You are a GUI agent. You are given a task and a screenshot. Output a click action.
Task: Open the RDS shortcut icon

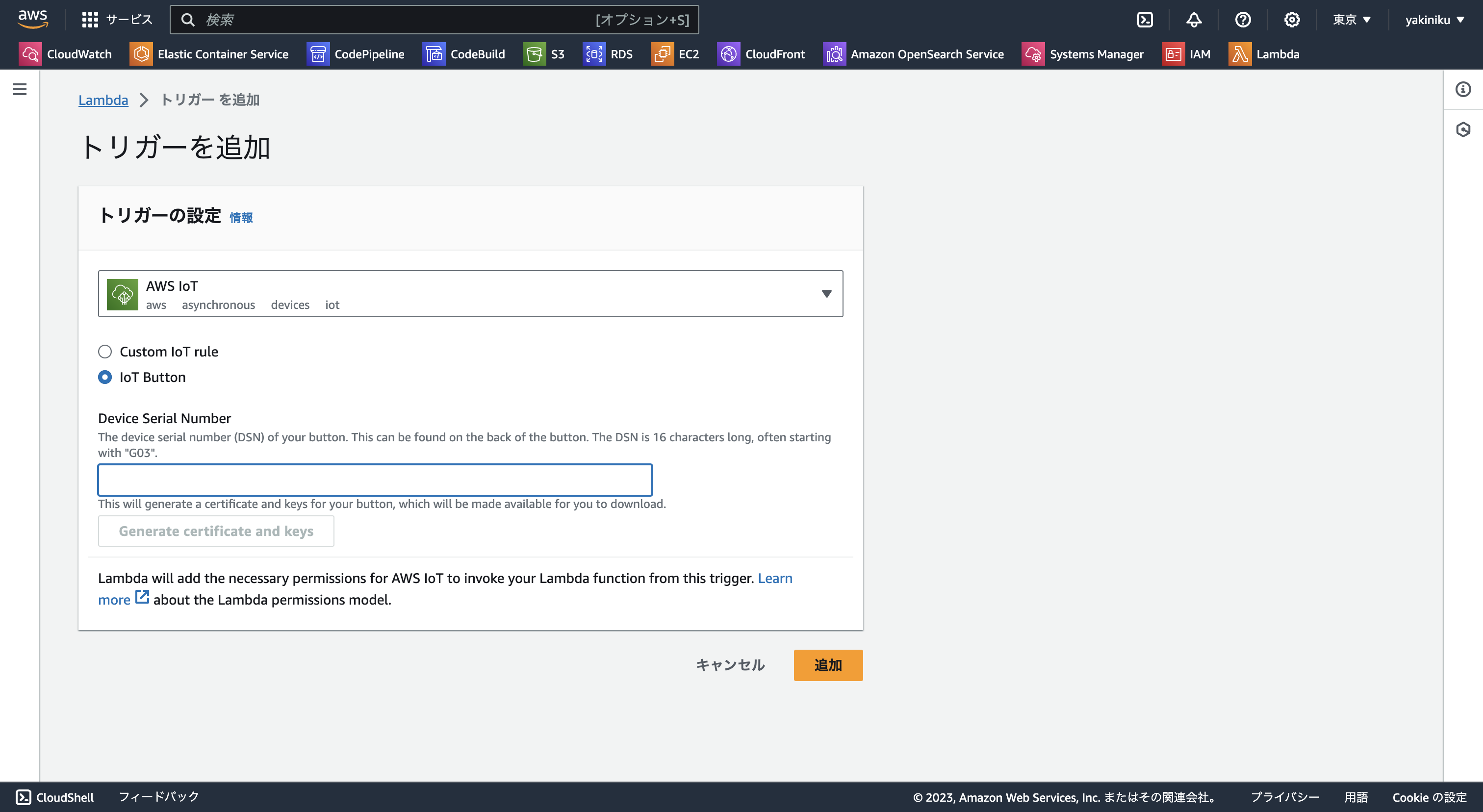pos(594,54)
